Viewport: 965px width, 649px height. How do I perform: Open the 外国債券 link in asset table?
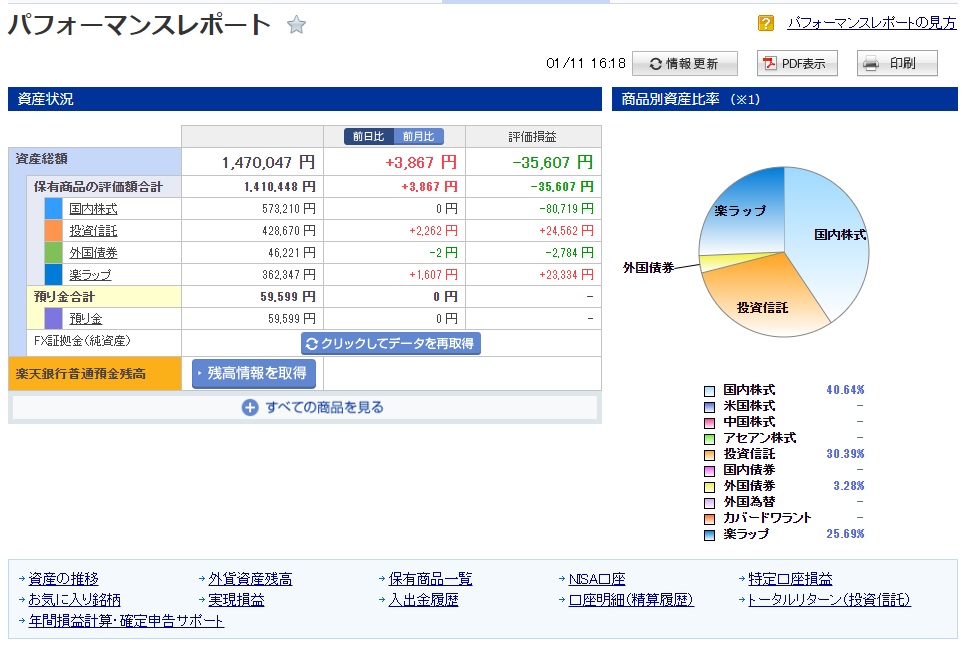(93, 253)
